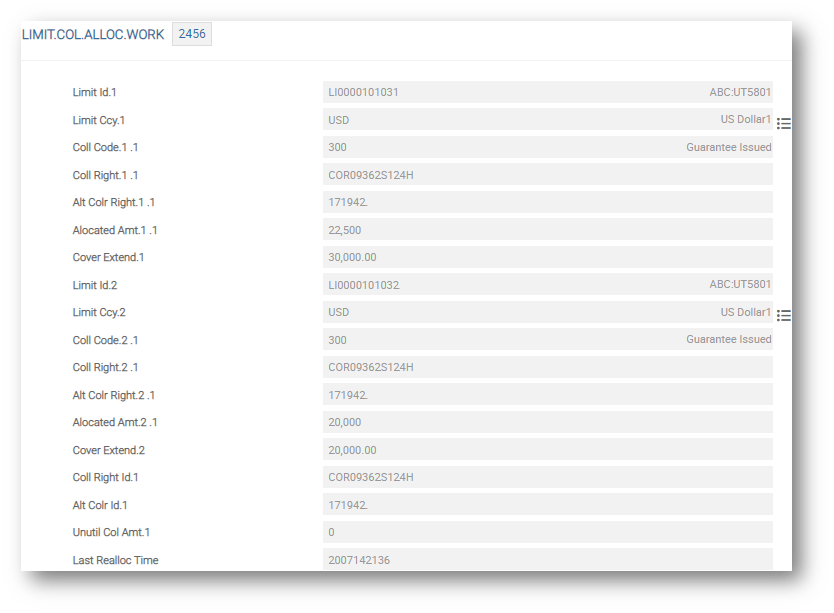Select the Coll Code.2.1 field
834x613 pixels.
pos(547,340)
